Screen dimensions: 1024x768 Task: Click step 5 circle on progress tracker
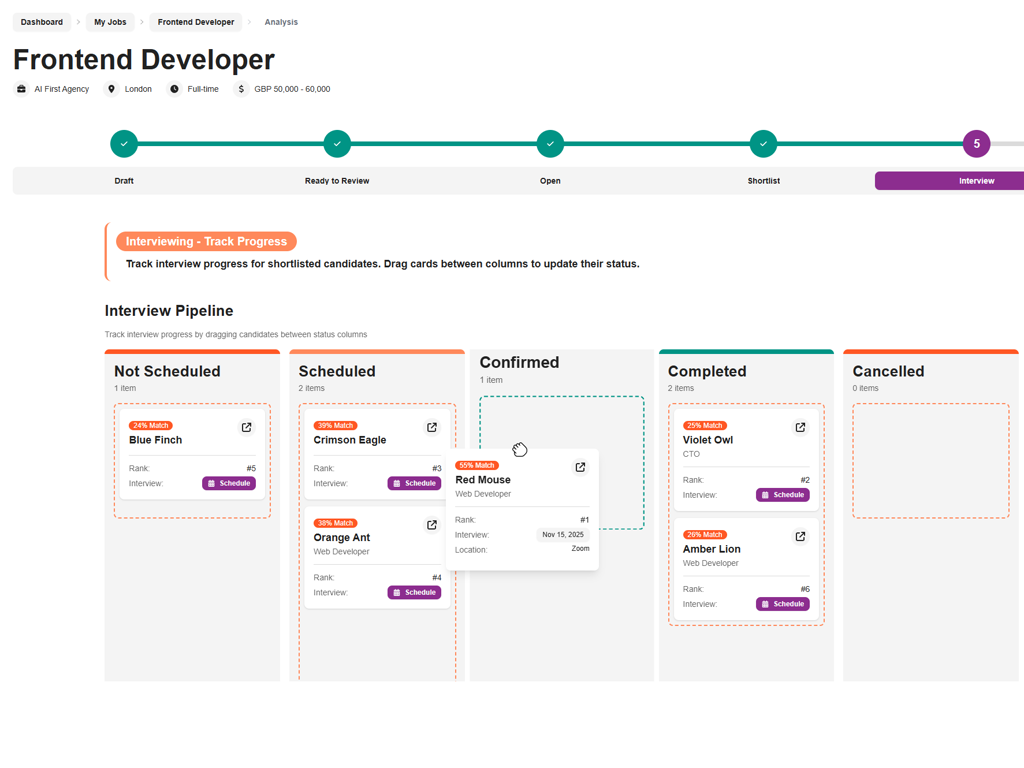(x=976, y=144)
